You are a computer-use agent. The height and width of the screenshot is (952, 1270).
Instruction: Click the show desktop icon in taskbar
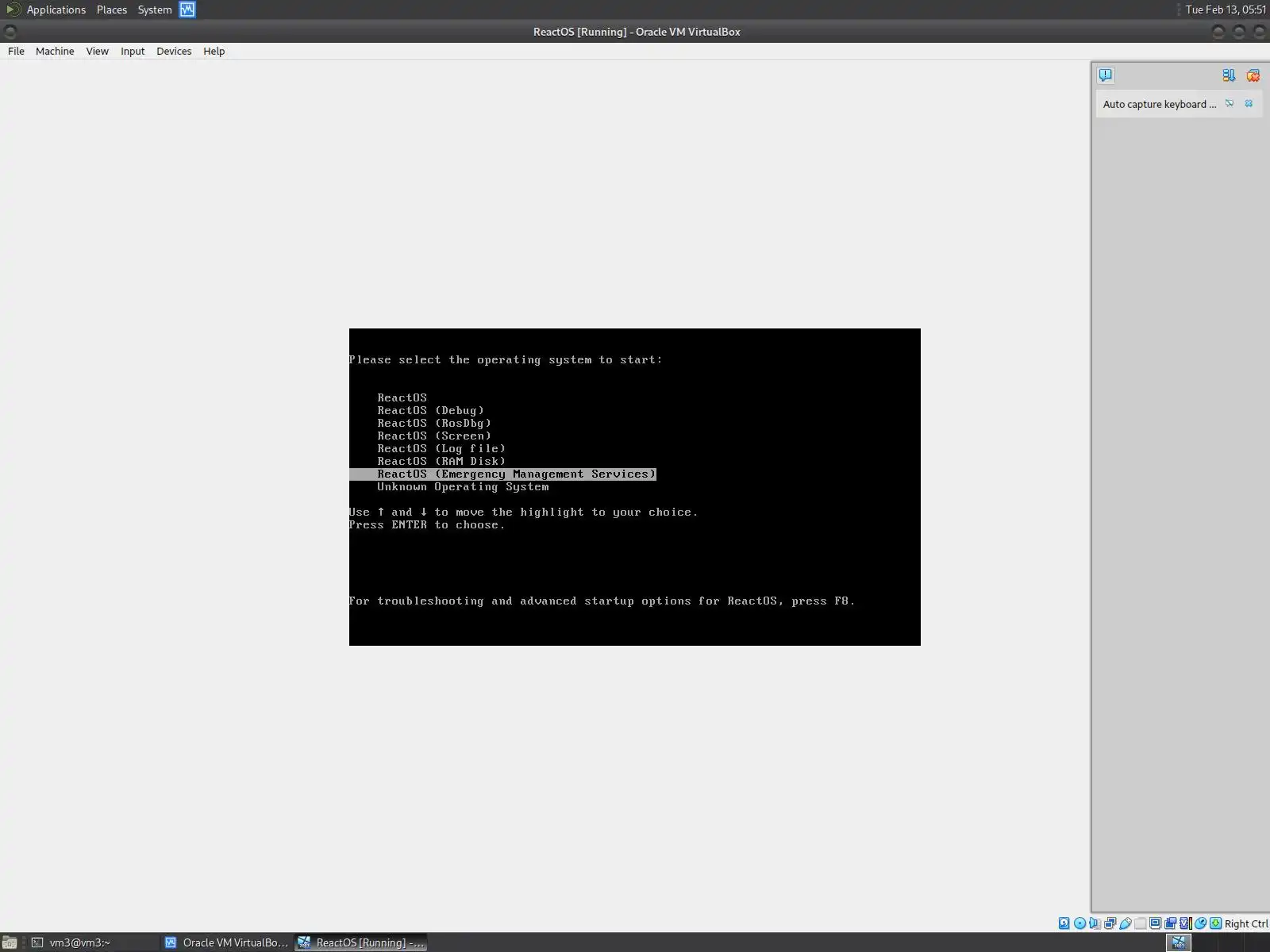click(10, 942)
